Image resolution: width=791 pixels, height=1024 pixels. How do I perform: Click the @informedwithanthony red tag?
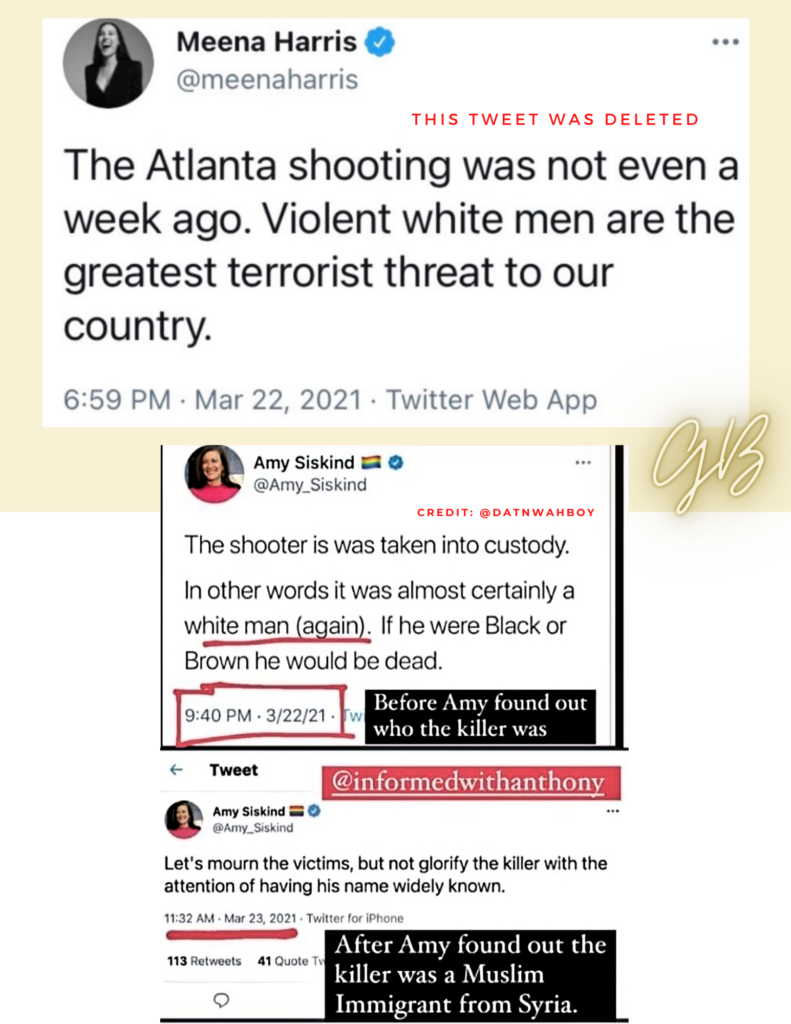click(470, 782)
